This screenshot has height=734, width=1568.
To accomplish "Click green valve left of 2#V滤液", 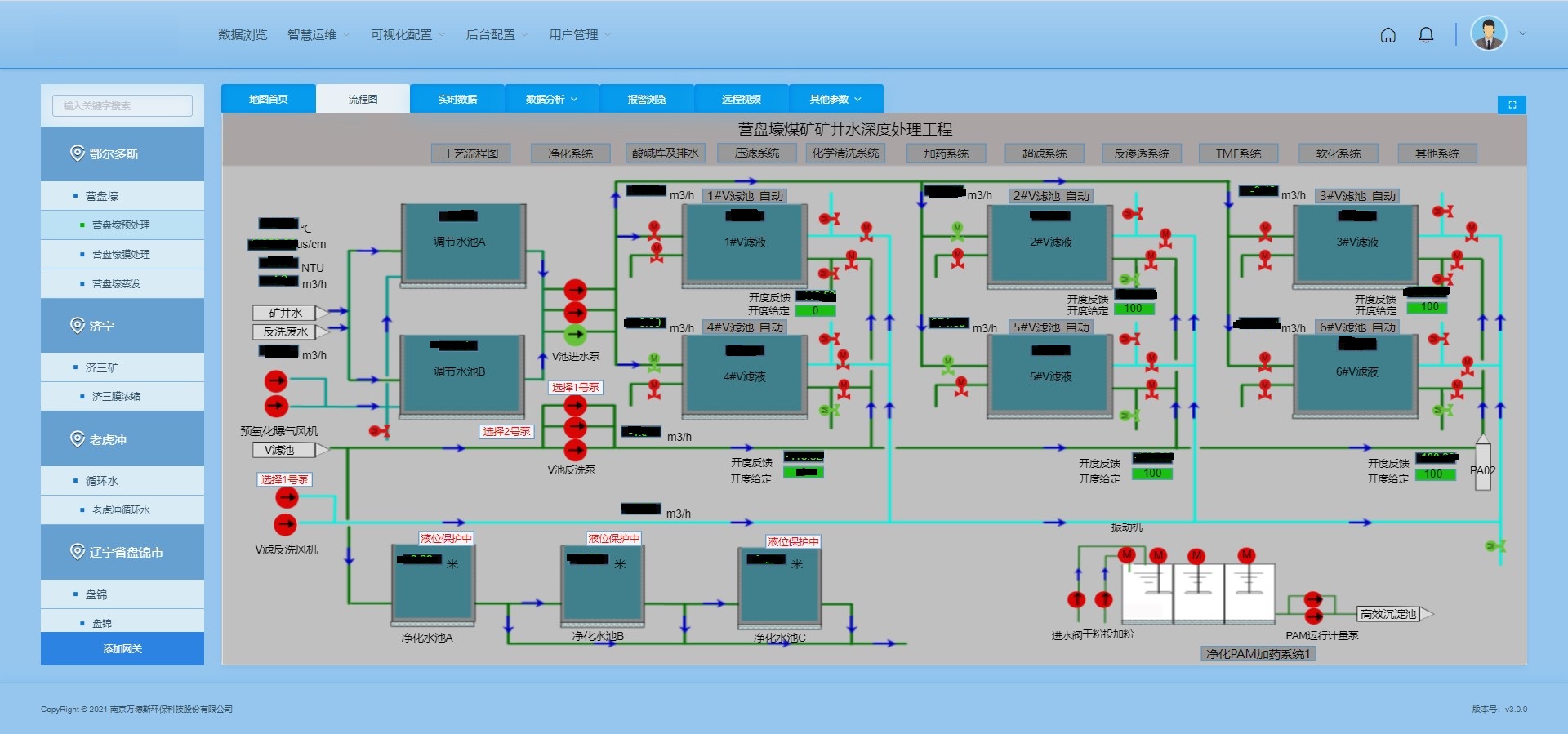I will tap(957, 232).
